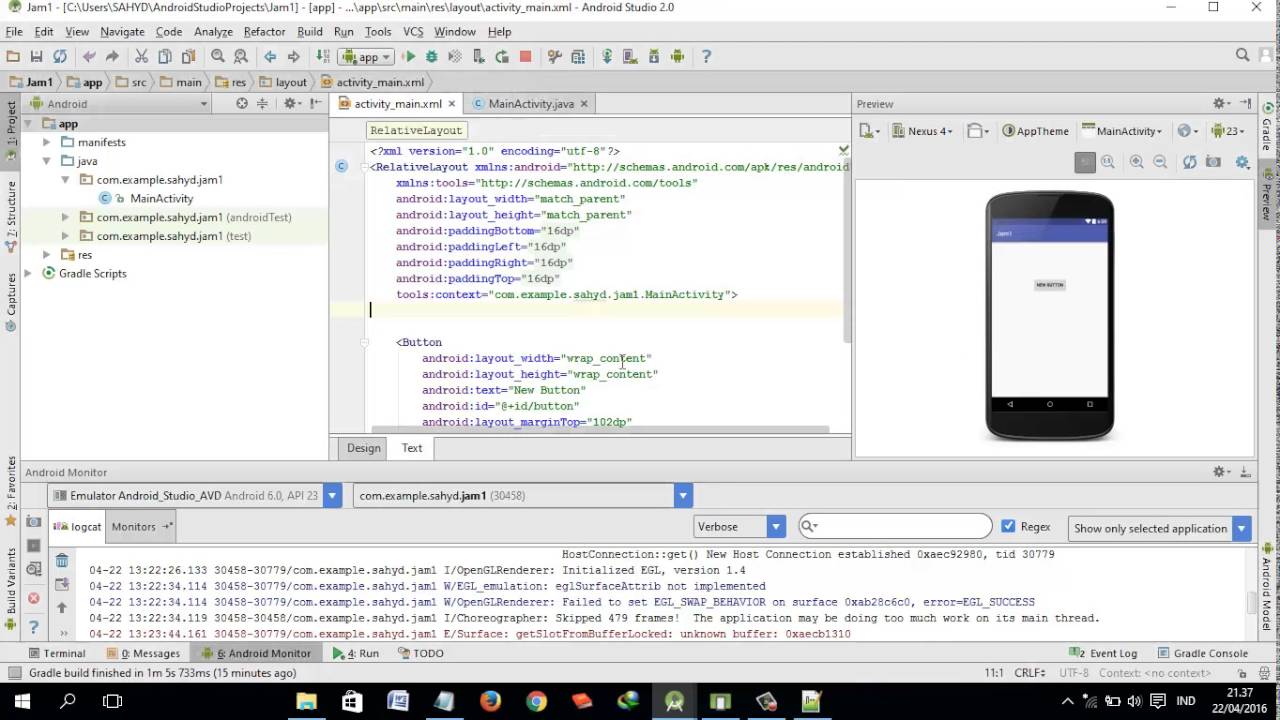Click Scroll to End icon in logcat

(x=62, y=584)
